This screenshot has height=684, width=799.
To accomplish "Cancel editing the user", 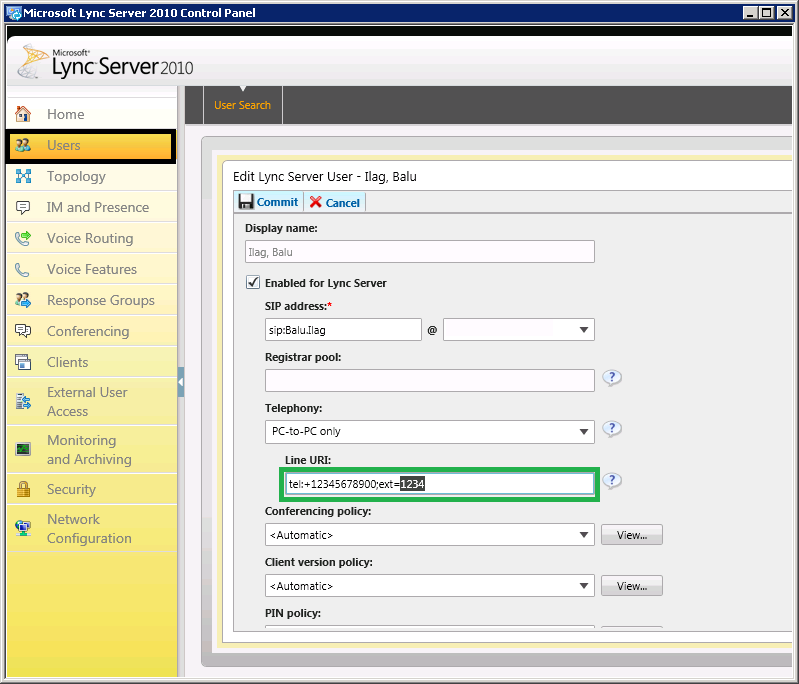I will [335, 202].
